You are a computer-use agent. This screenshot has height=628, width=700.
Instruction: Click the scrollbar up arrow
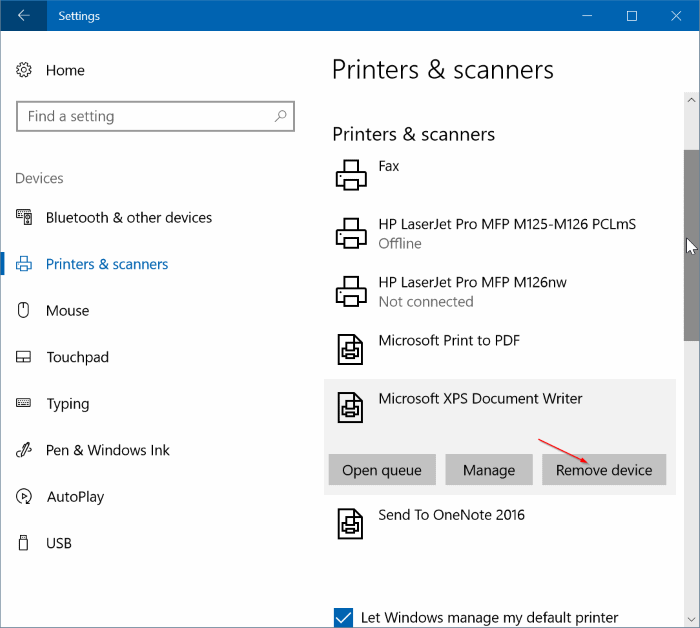click(x=692, y=100)
